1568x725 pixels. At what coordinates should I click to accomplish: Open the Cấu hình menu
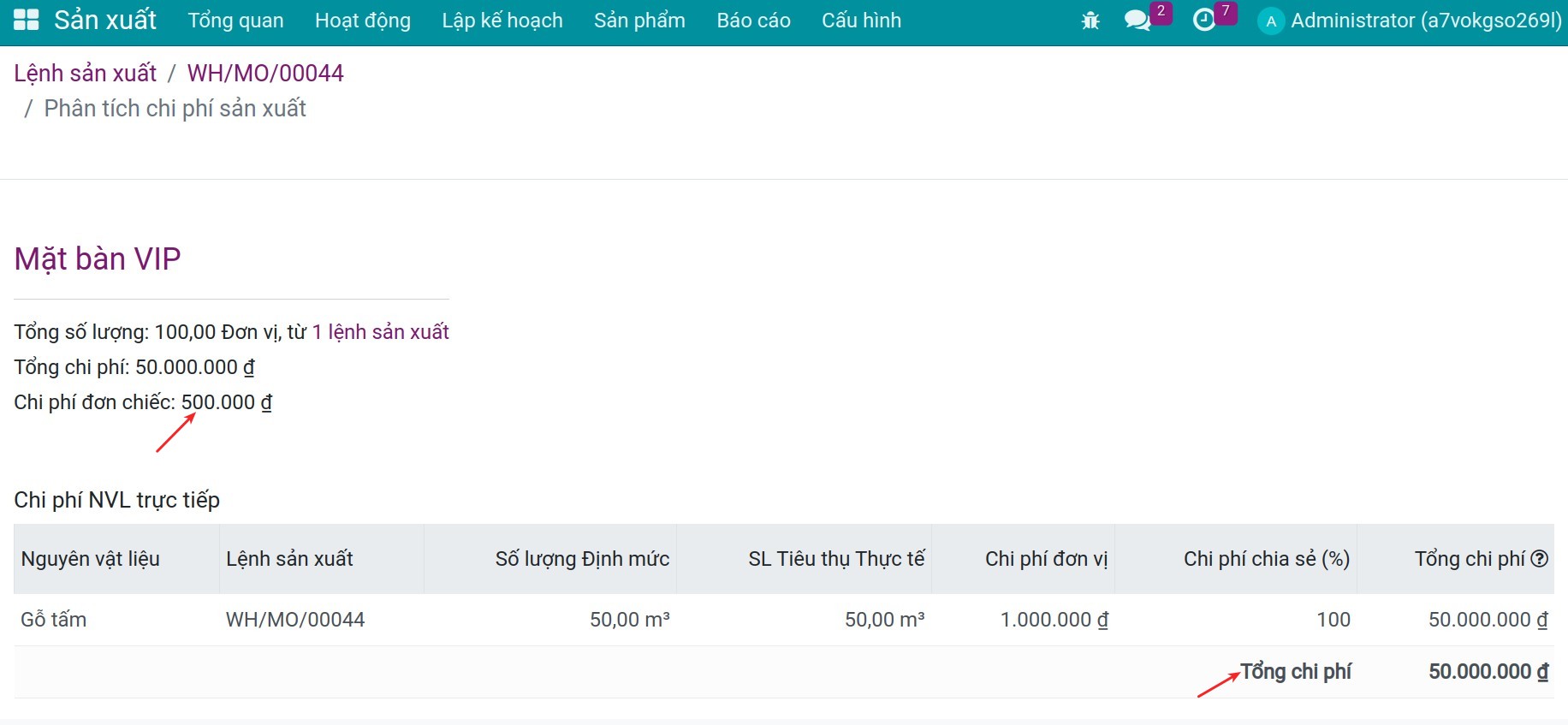point(861,21)
